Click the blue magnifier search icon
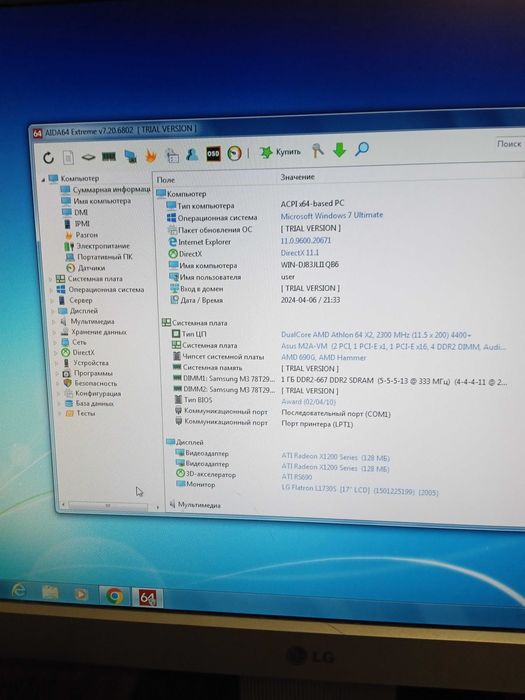Viewport: 525px width, 700px height. click(x=362, y=149)
